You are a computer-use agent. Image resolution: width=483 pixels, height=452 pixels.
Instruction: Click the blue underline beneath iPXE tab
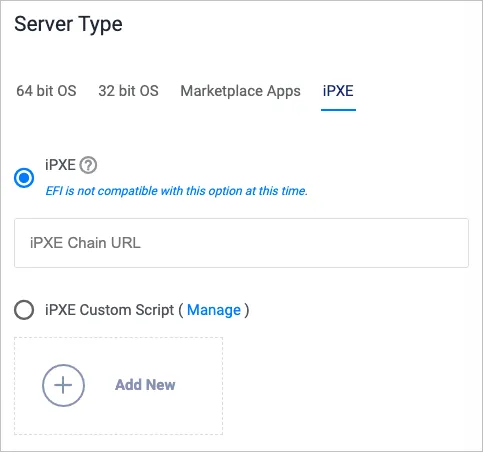click(338, 109)
